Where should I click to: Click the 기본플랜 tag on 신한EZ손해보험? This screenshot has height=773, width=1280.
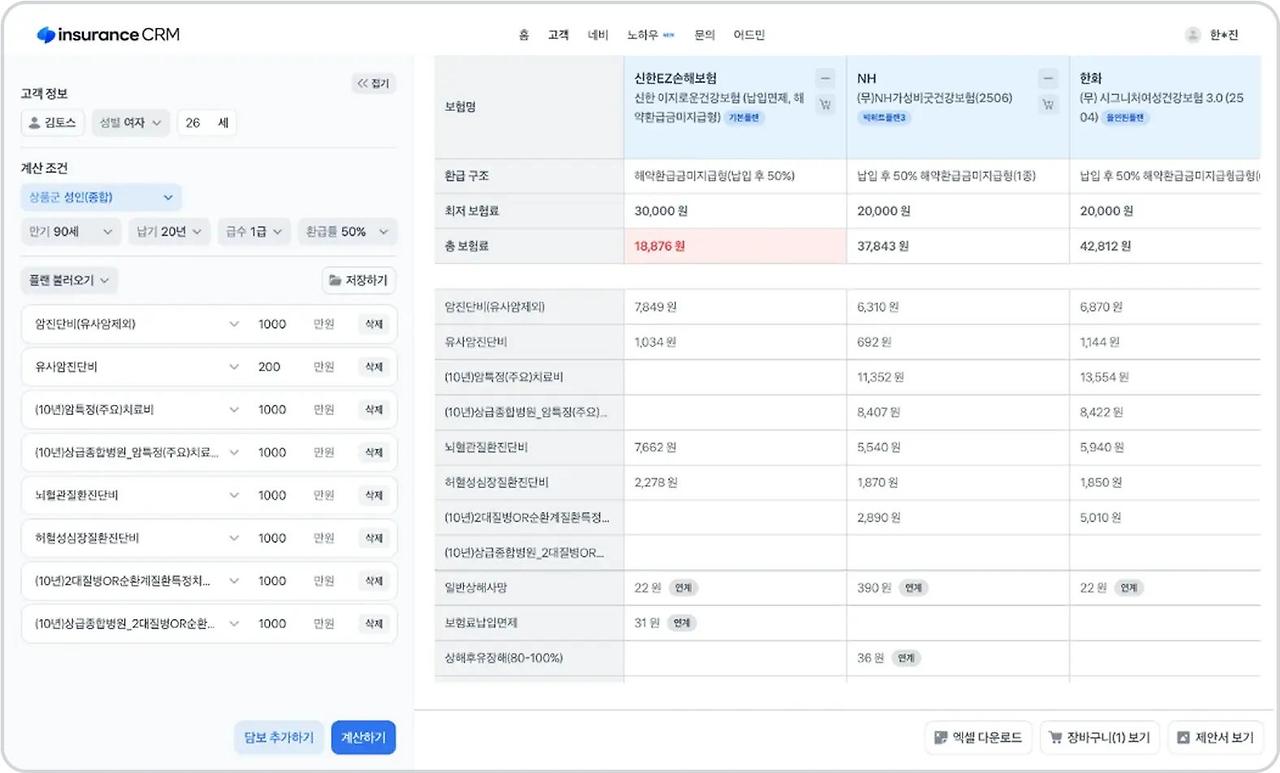tap(745, 117)
